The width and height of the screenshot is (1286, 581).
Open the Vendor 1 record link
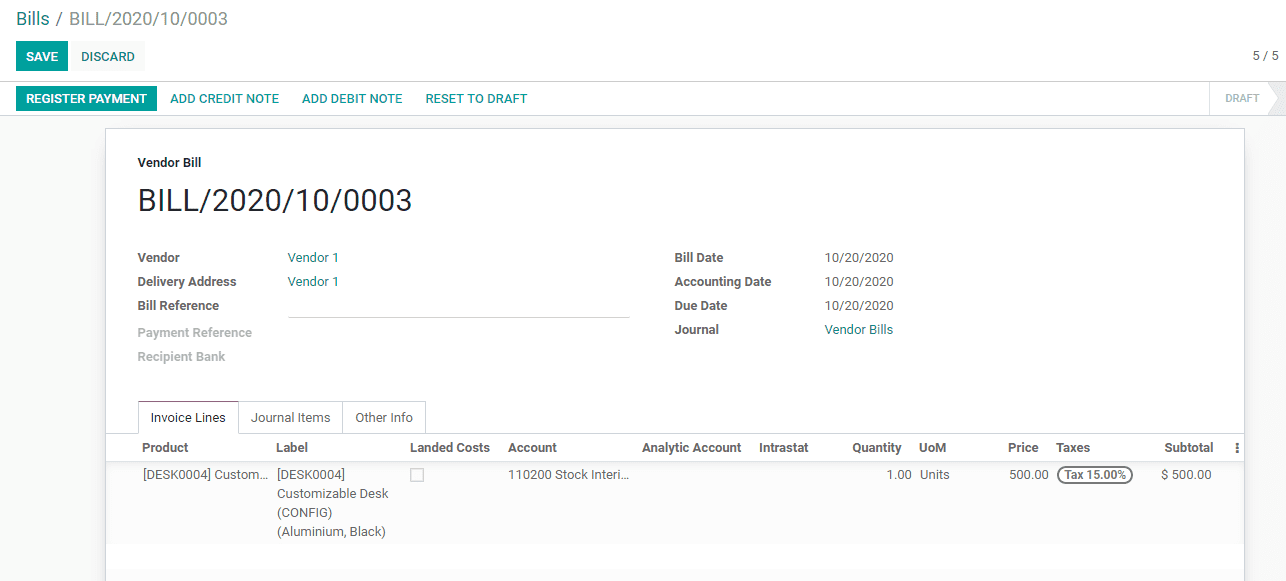[313, 257]
